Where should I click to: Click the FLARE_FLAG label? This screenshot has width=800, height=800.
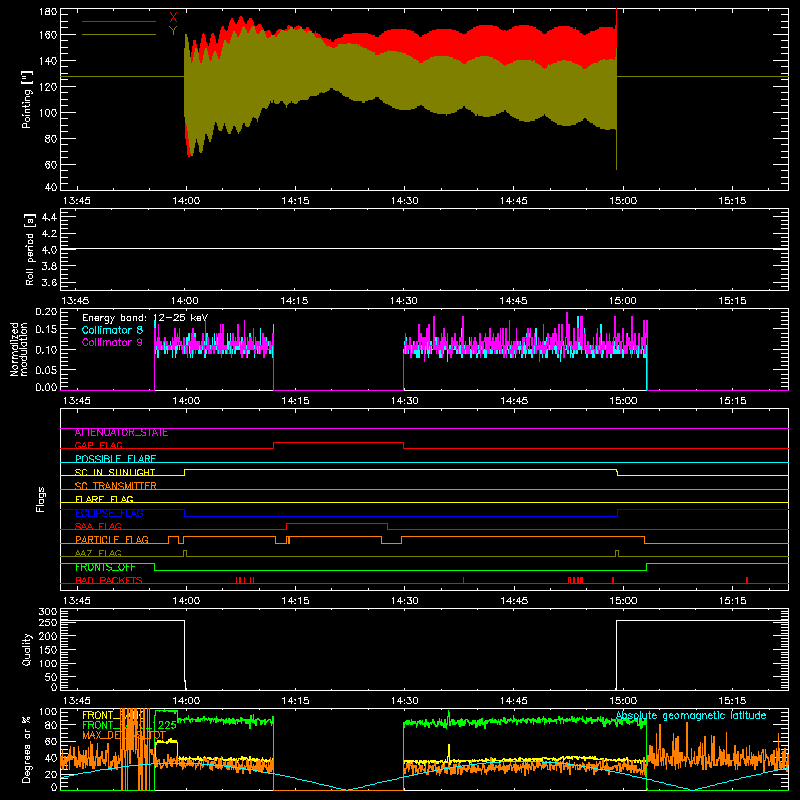pyautogui.click(x=104, y=499)
